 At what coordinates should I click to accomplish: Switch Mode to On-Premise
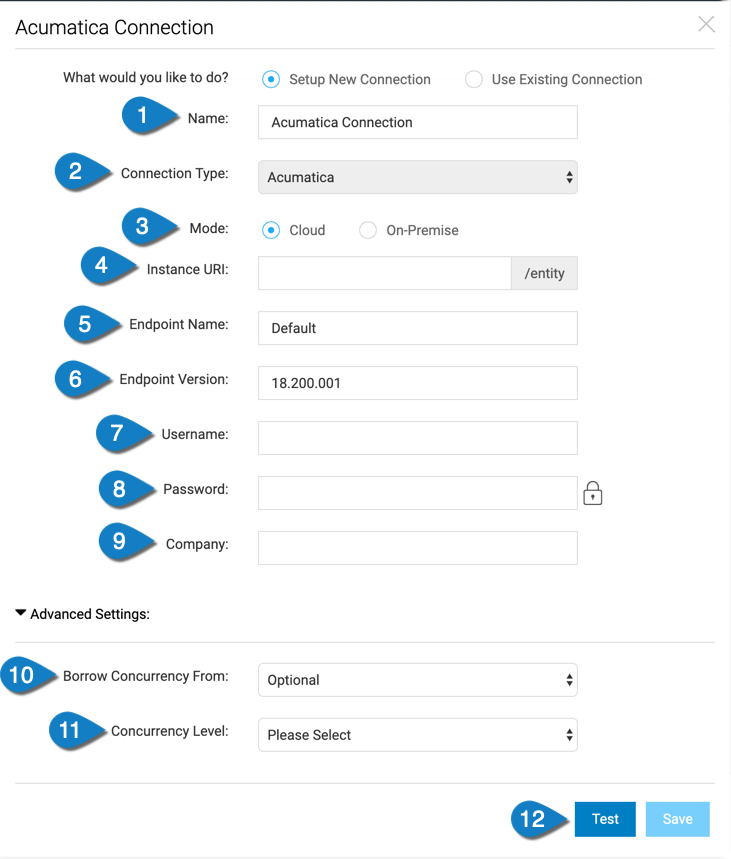(x=368, y=230)
